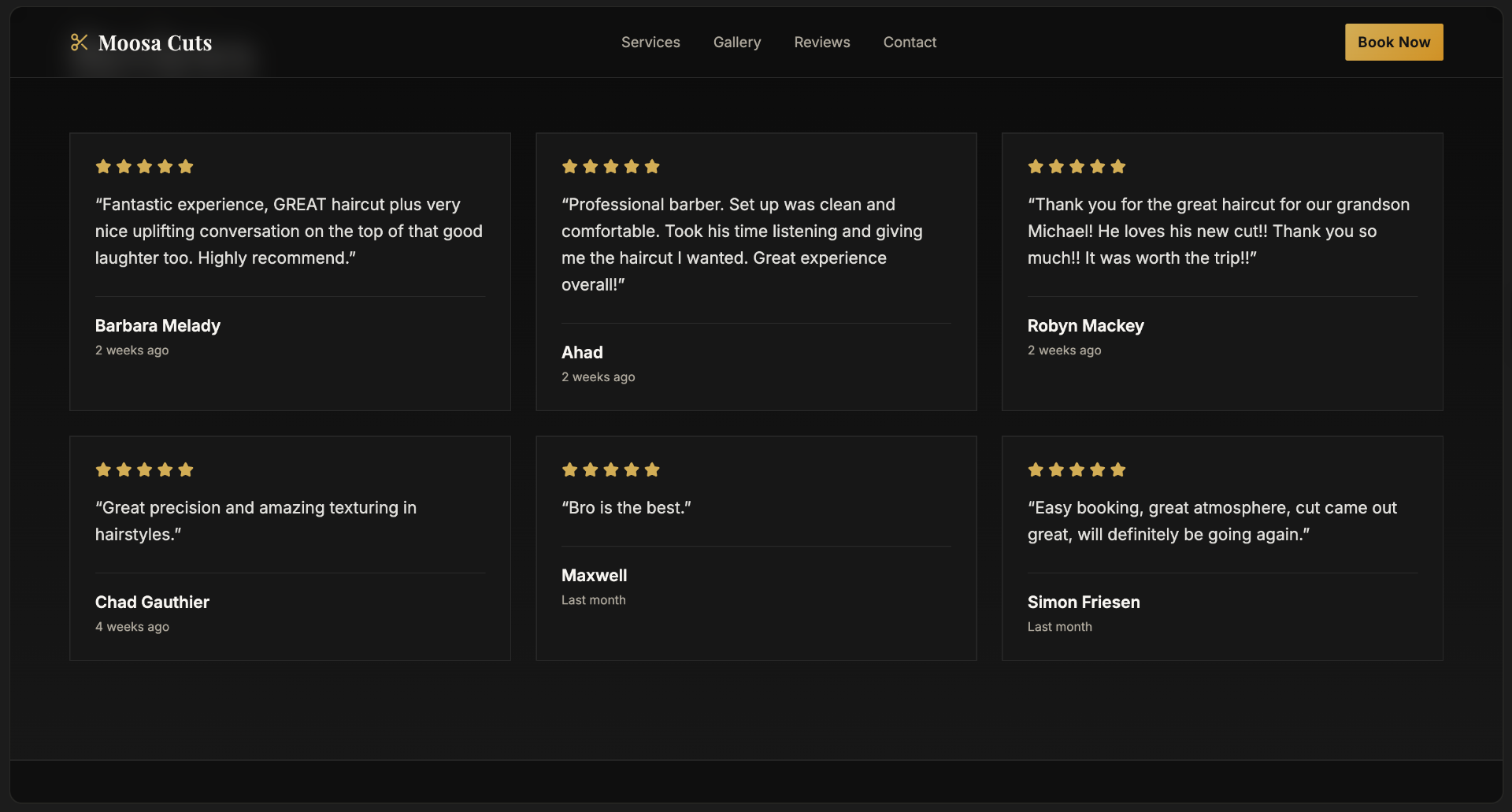The image size is (1512, 812).
Task: Click the Moosa Cuts brand name
Action: [x=155, y=43]
